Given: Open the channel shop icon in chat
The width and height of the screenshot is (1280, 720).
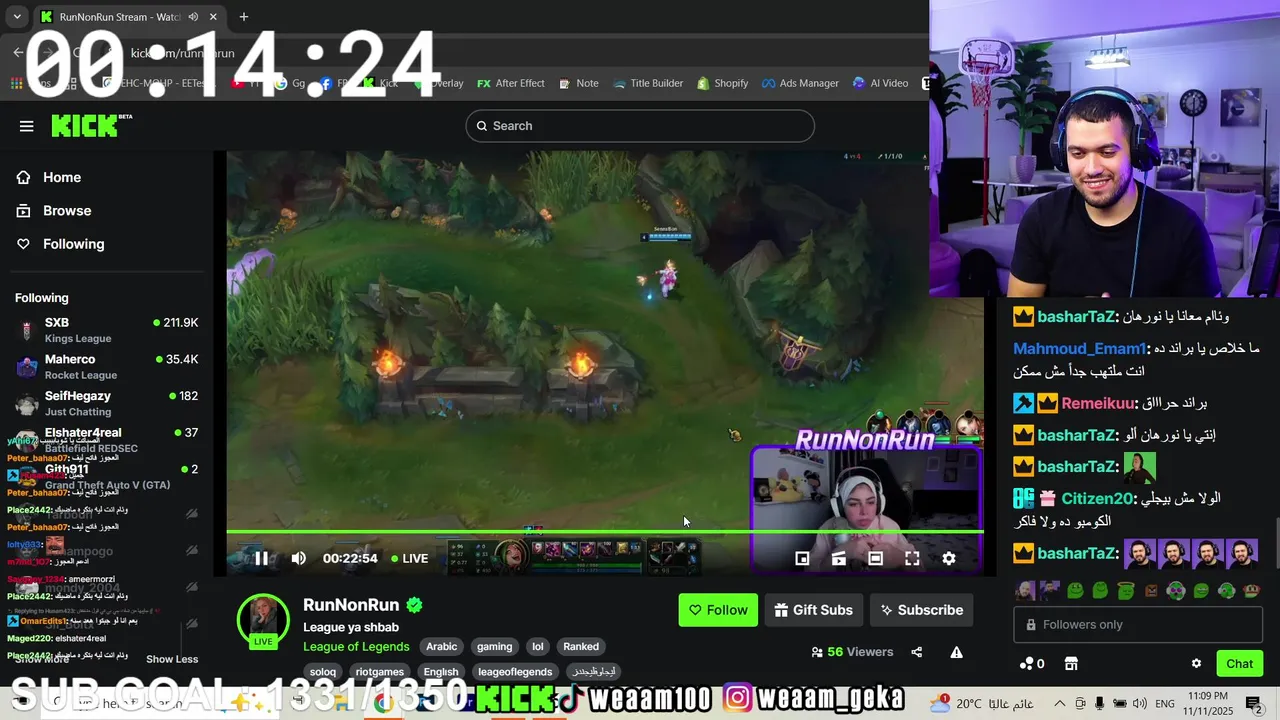Looking at the screenshot, I should point(1071,663).
